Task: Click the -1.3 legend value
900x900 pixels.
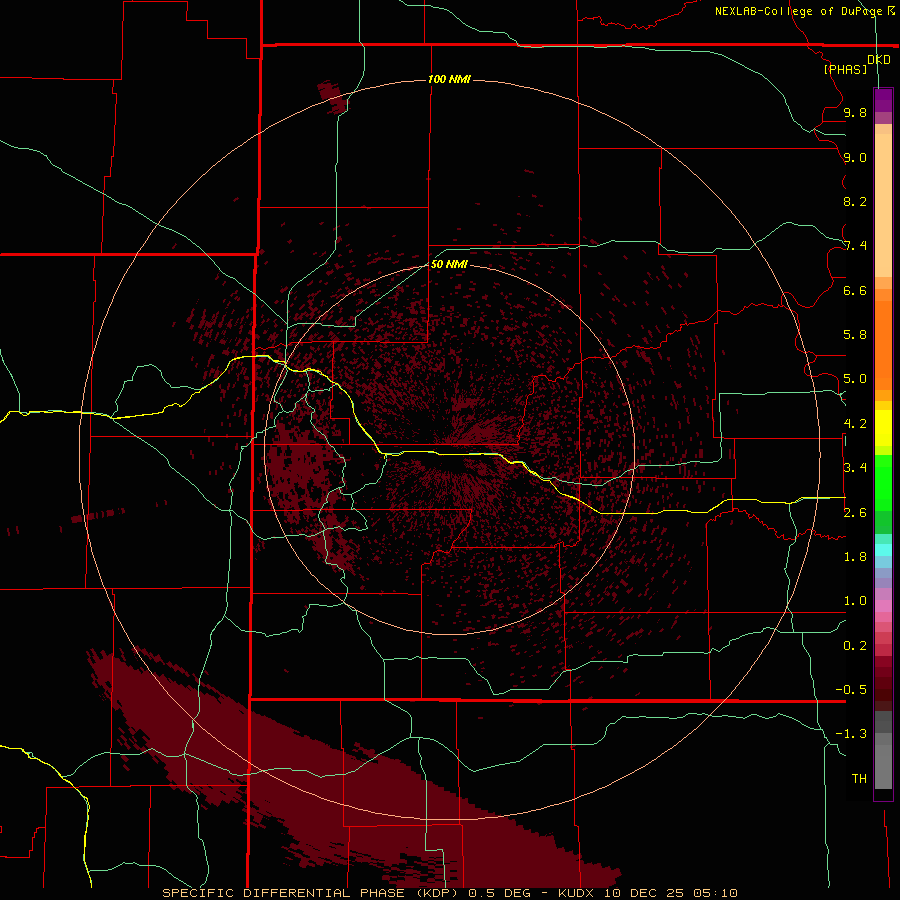Action: (851, 734)
